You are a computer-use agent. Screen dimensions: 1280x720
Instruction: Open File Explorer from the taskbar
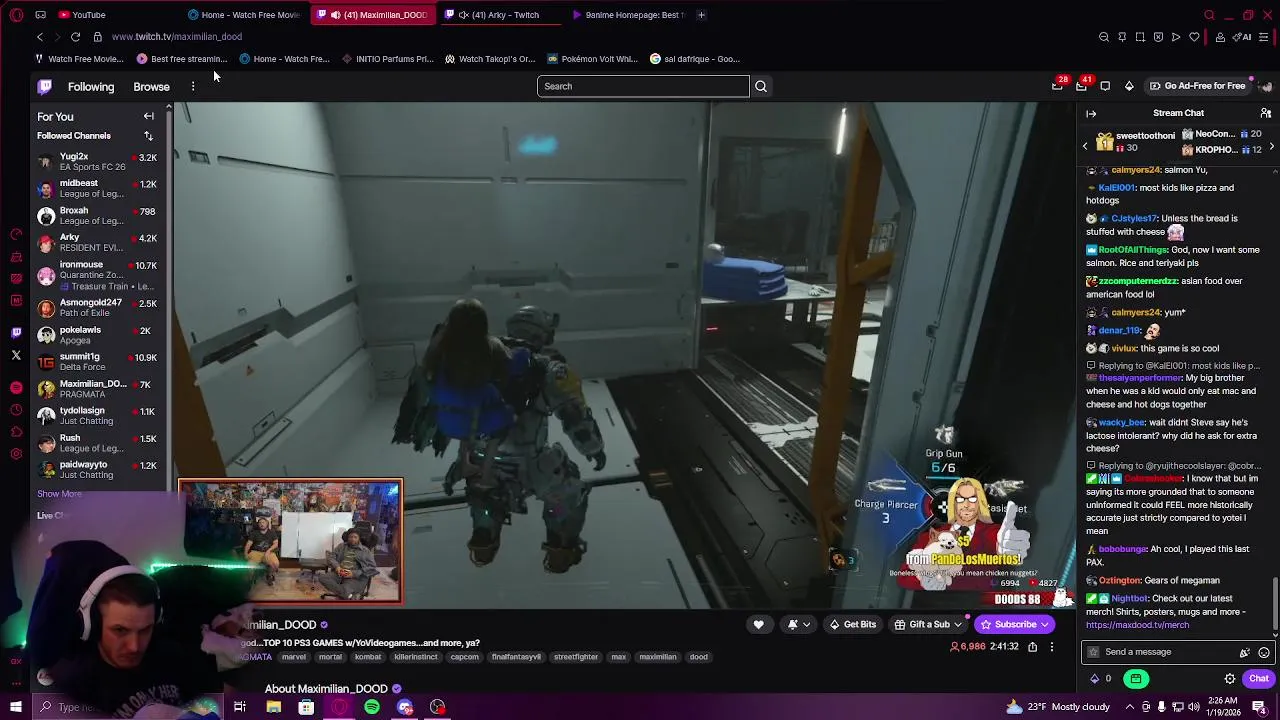(273, 707)
